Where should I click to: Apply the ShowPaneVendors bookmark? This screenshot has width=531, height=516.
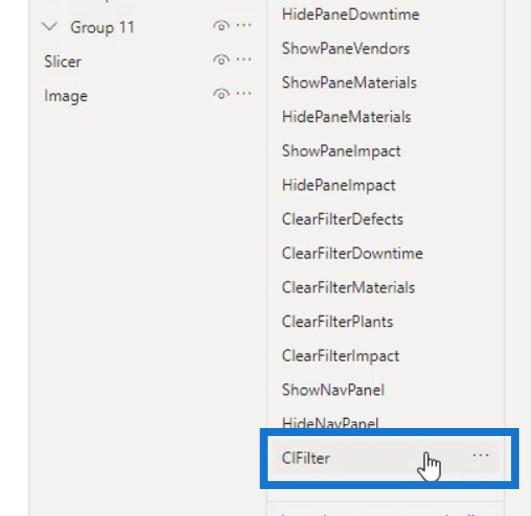(346, 49)
